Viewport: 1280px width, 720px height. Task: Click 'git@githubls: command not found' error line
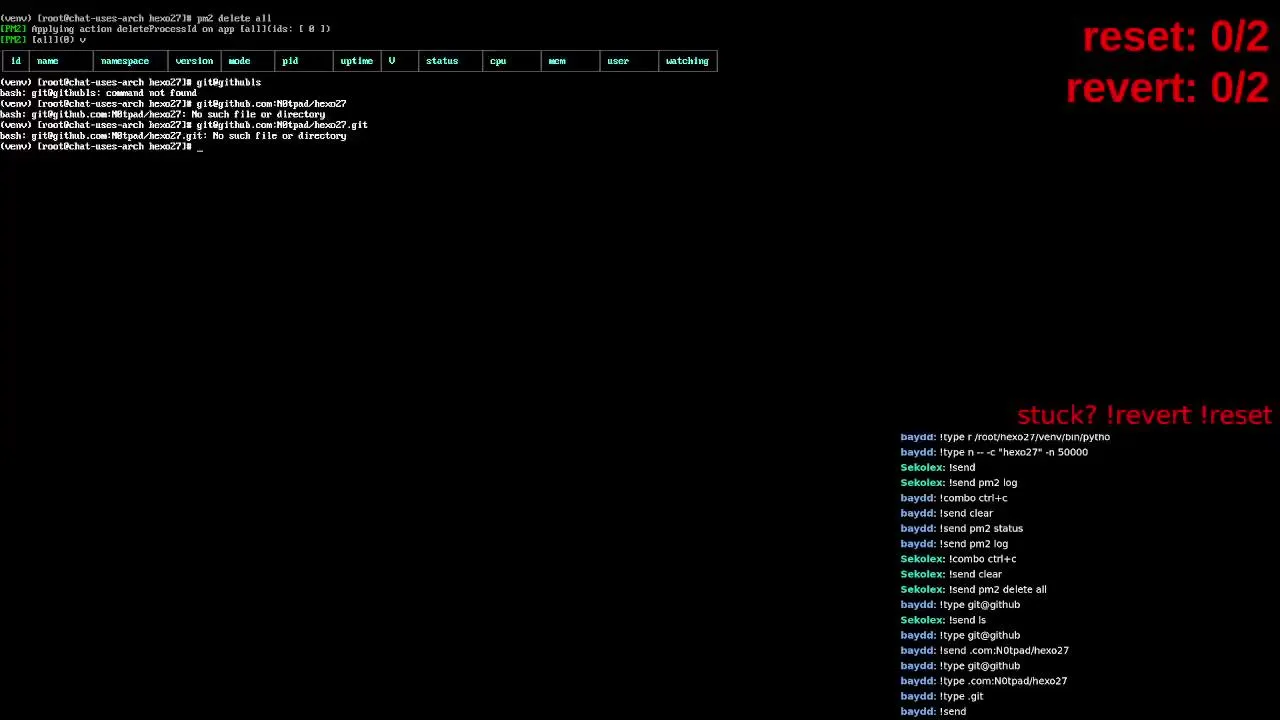pos(99,93)
